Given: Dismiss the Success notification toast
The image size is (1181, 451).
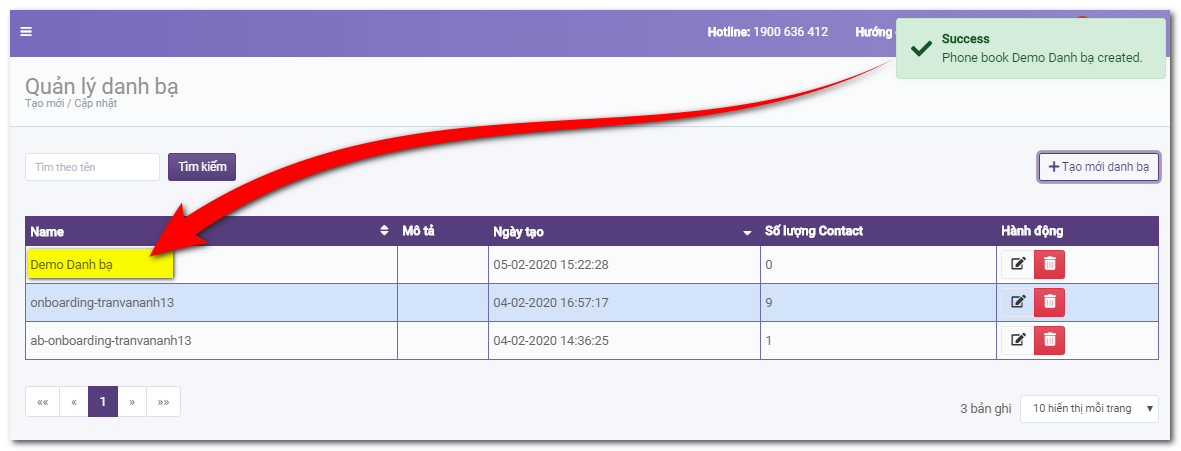Looking at the screenshot, I should [1030, 48].
